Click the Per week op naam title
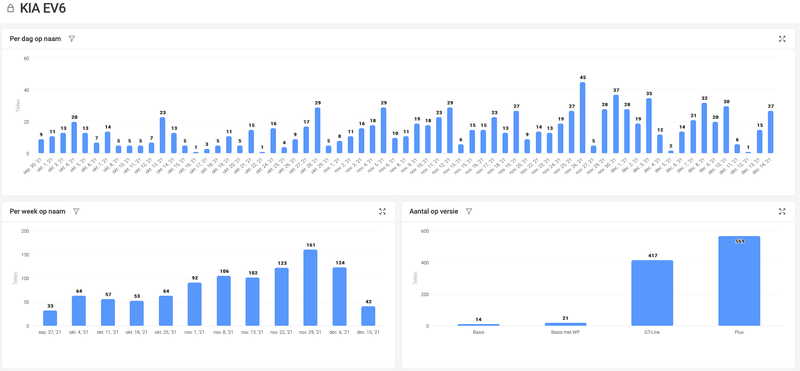The width and height of the screenshot is (800, 371). (x=37, y=211)
